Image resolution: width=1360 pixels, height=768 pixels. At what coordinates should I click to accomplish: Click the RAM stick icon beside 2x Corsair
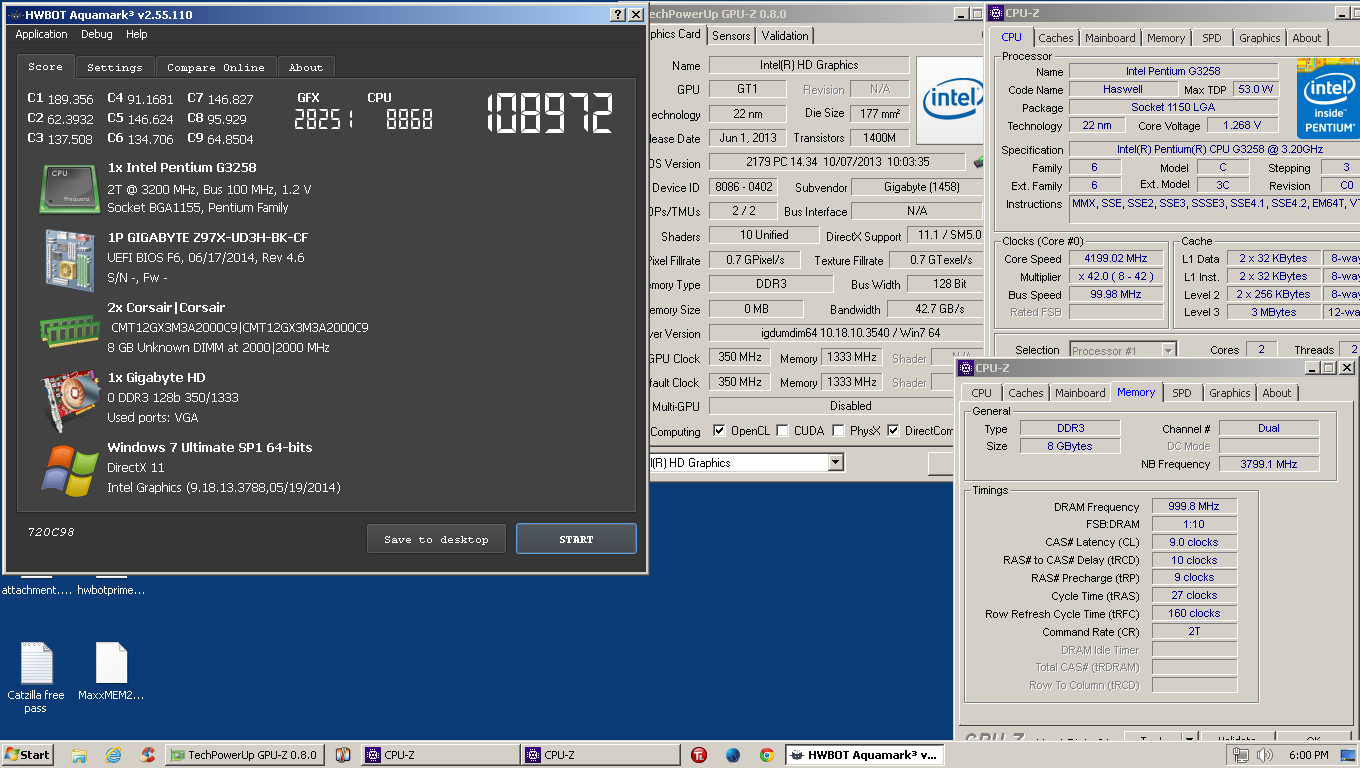pyautogui.click(x=69, y=329)
